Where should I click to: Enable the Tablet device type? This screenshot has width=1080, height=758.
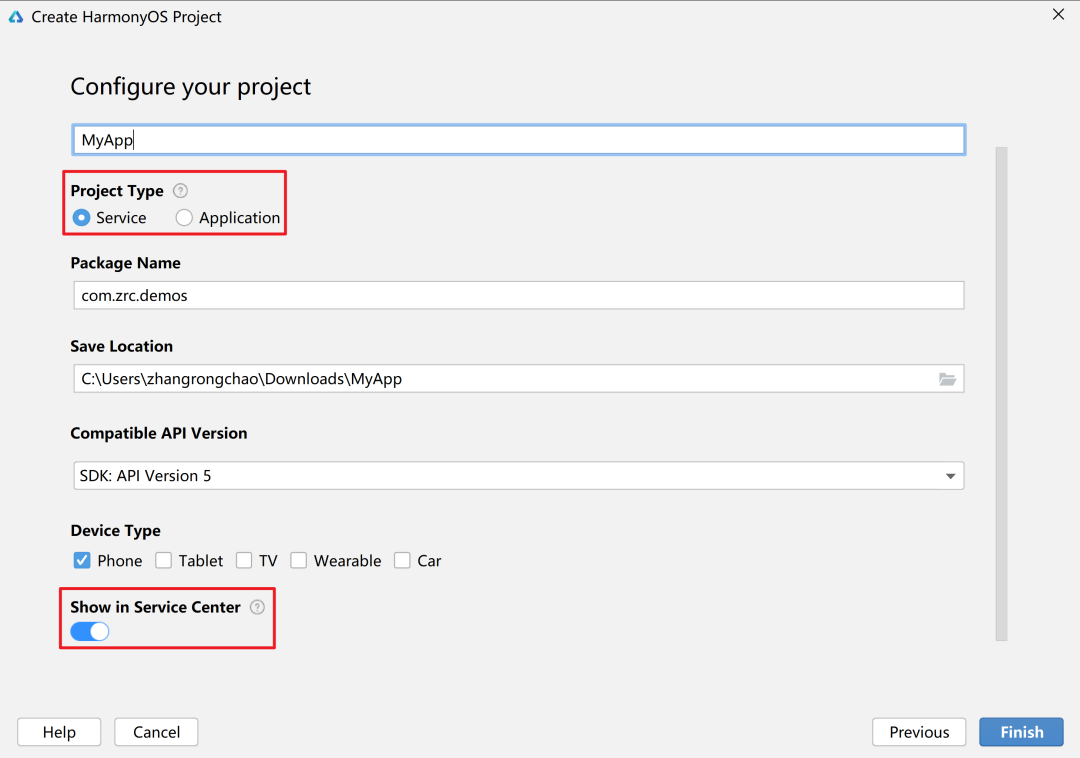pyautogui.click(x=164, y=561)
